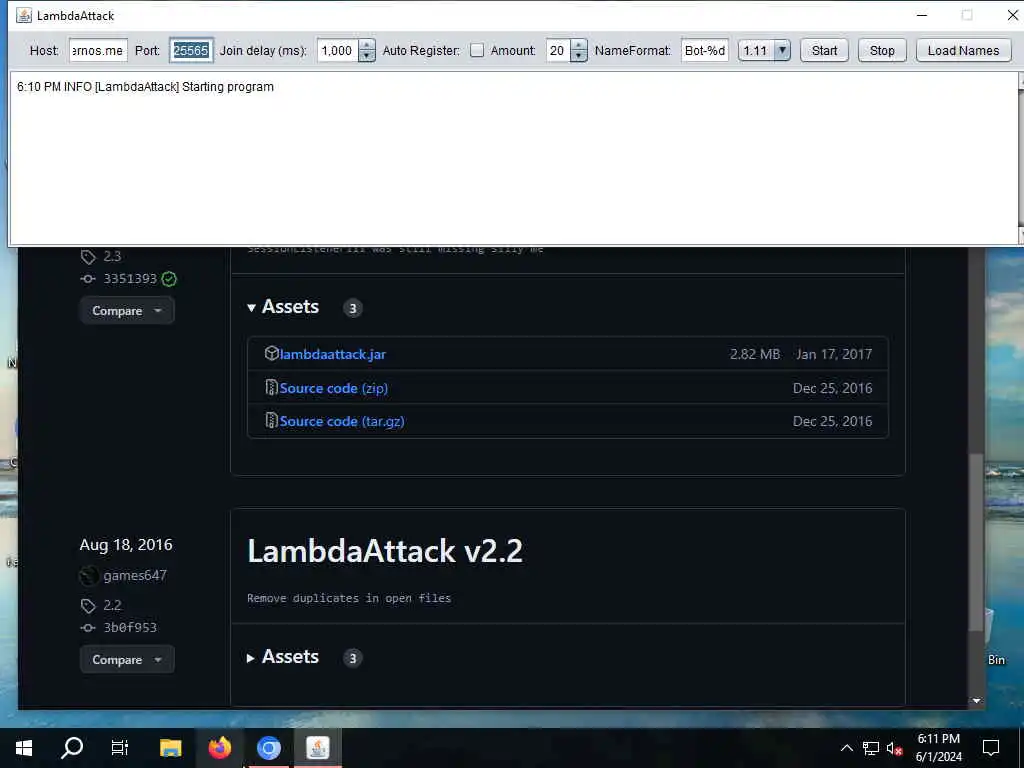Click the Amount value field

point(558,50)
